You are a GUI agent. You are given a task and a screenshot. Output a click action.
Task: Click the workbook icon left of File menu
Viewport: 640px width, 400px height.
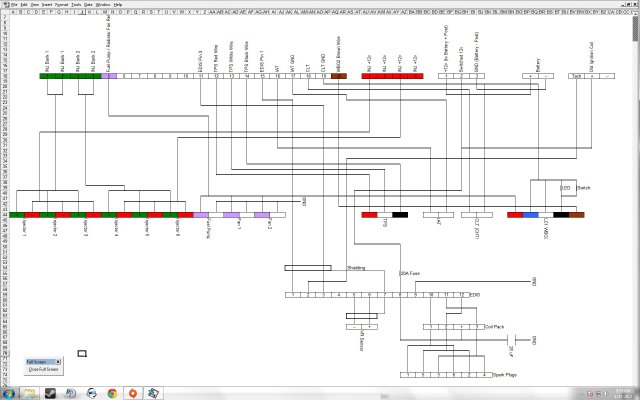5,4
